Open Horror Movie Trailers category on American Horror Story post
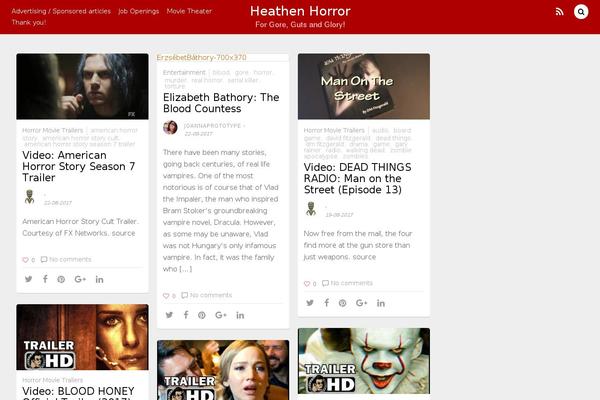This screenshot has height=400, width=600. 52,130
